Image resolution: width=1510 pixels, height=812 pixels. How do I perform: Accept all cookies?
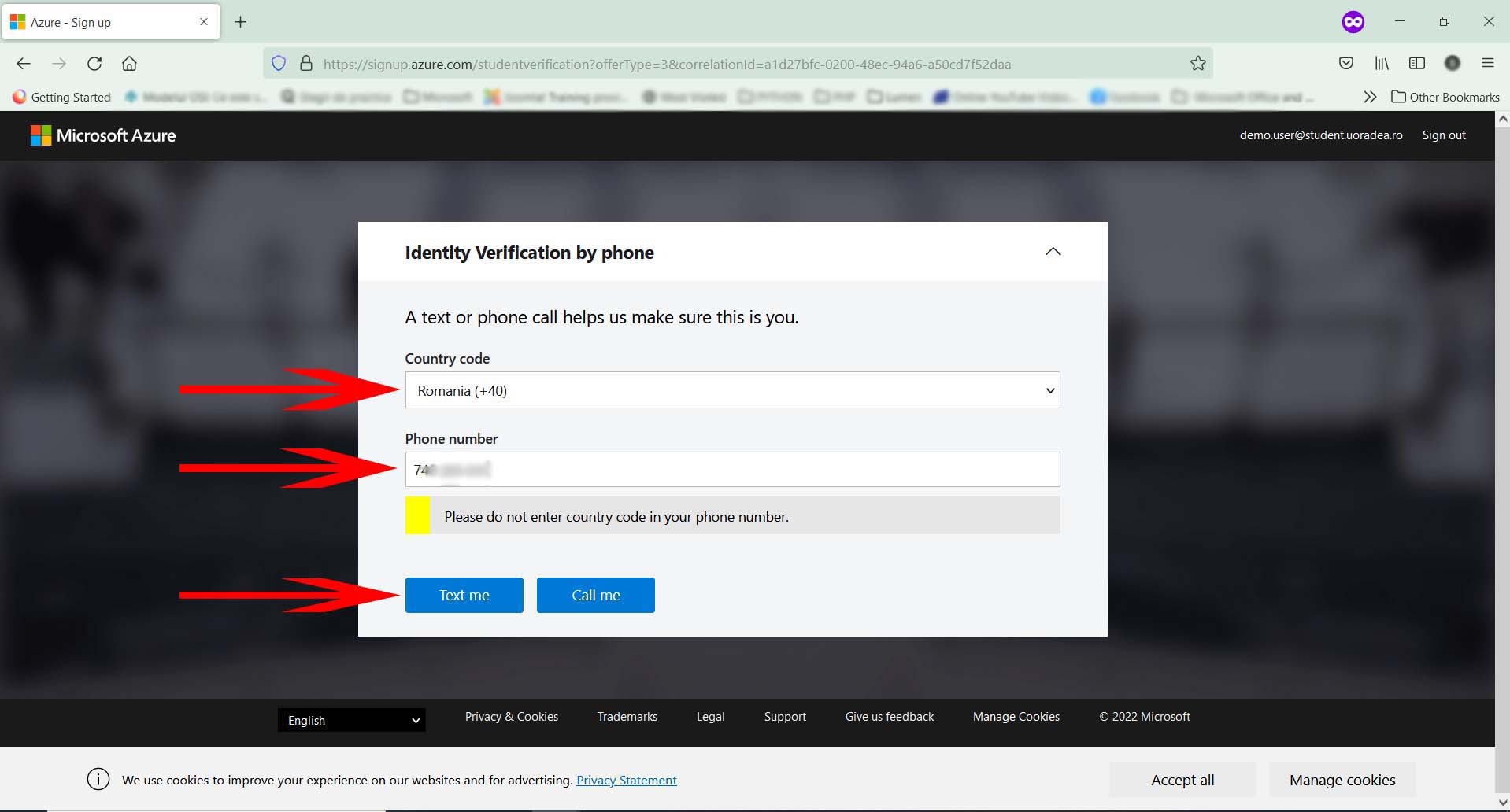pyautogui.click(x=1182, y=780)
